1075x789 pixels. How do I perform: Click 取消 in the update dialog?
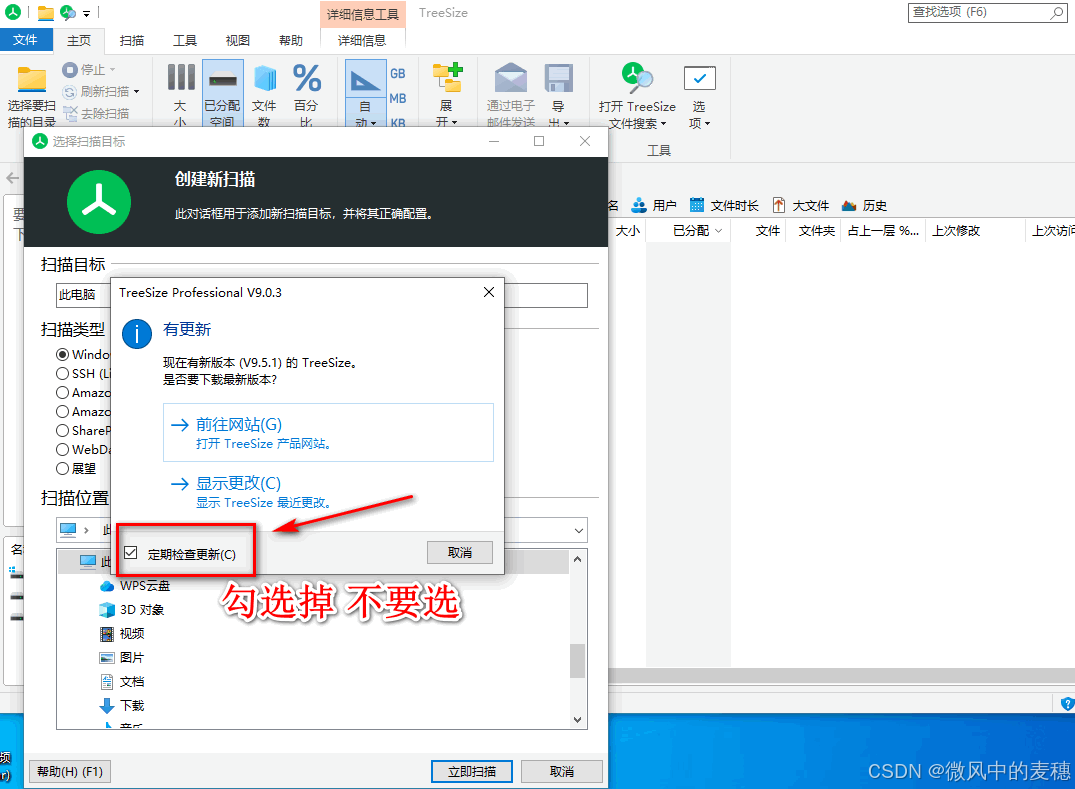(x=459, y=553)
